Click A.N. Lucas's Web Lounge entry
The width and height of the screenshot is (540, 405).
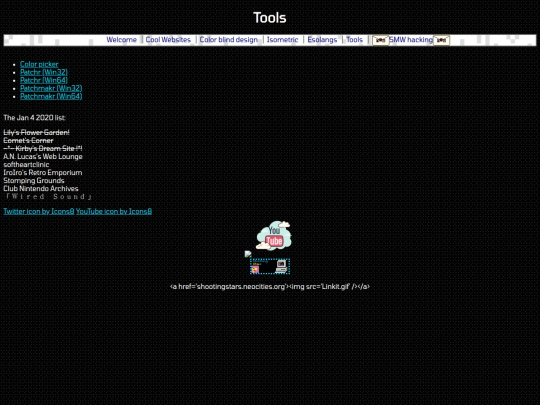tap(43, 157)
